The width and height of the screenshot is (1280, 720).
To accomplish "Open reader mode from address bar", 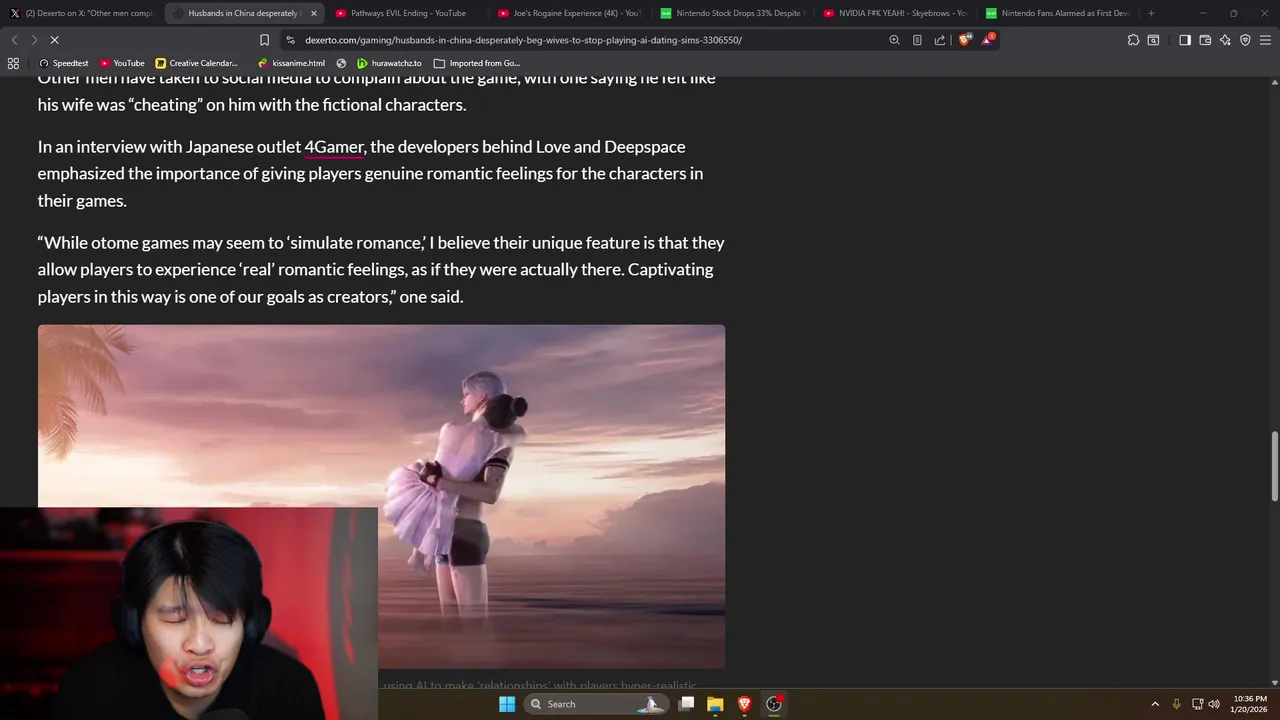I will [x=917, y=40].
